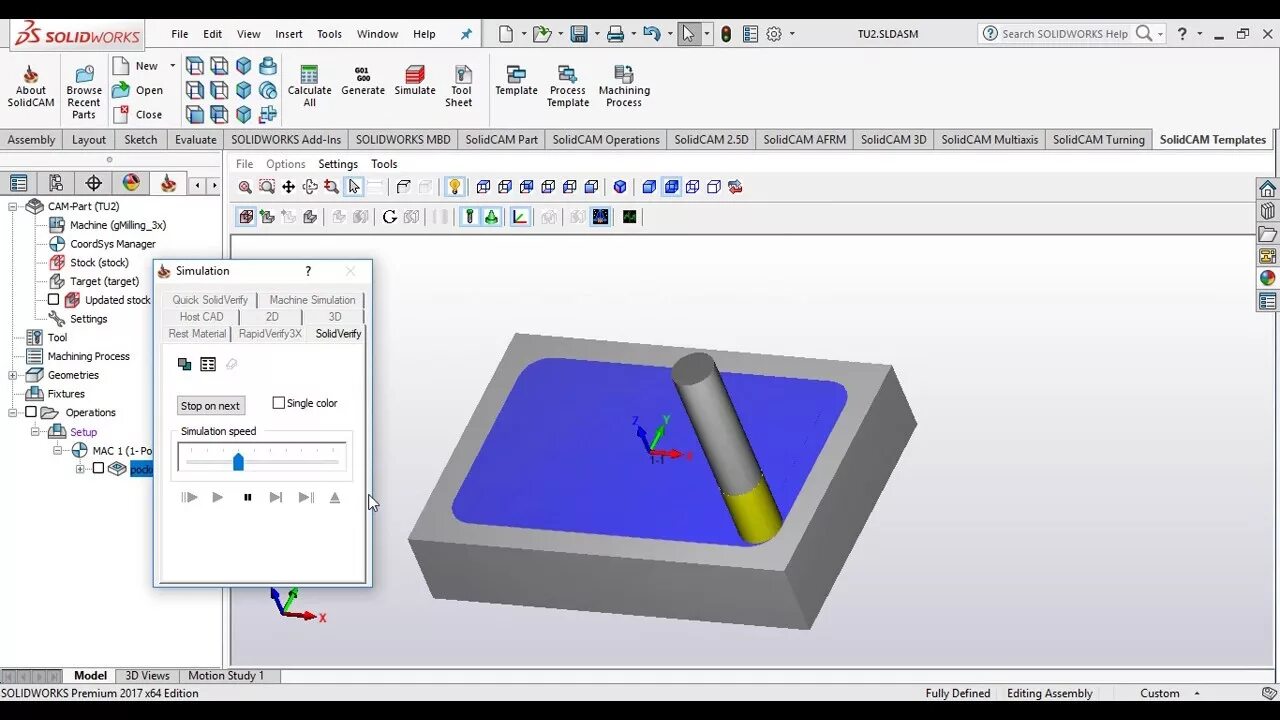1280x720 pixels.
Task: Click Stop on next button
Action: click(210, 406)
